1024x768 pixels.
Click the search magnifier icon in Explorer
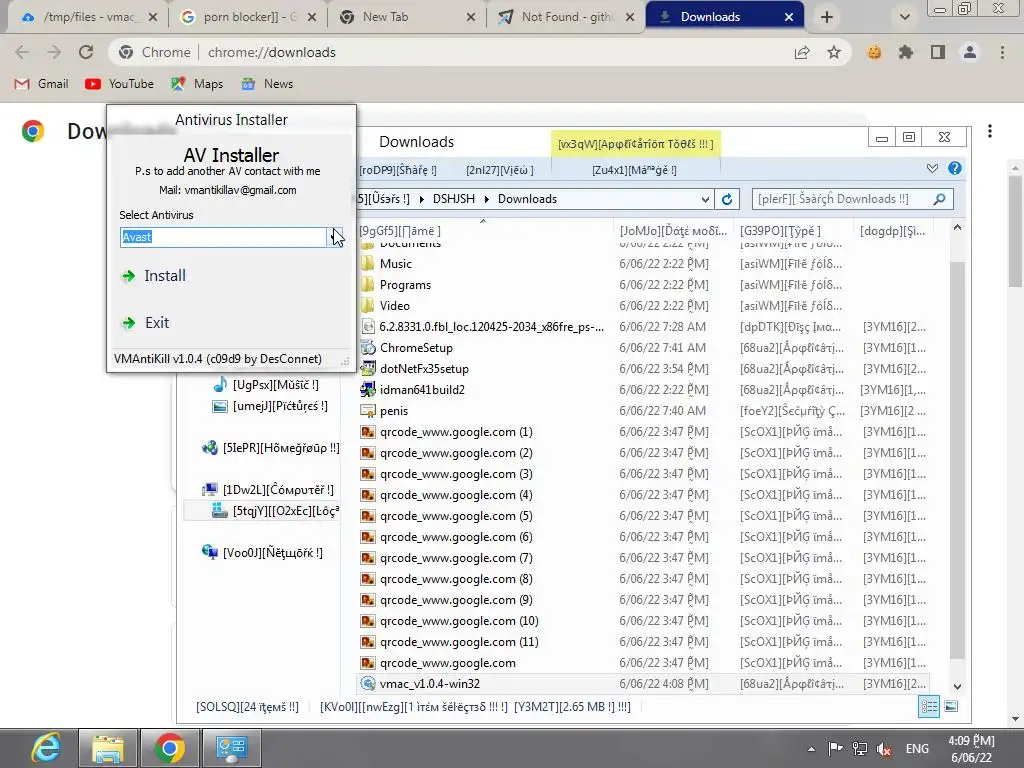click(x=939, y=199)
